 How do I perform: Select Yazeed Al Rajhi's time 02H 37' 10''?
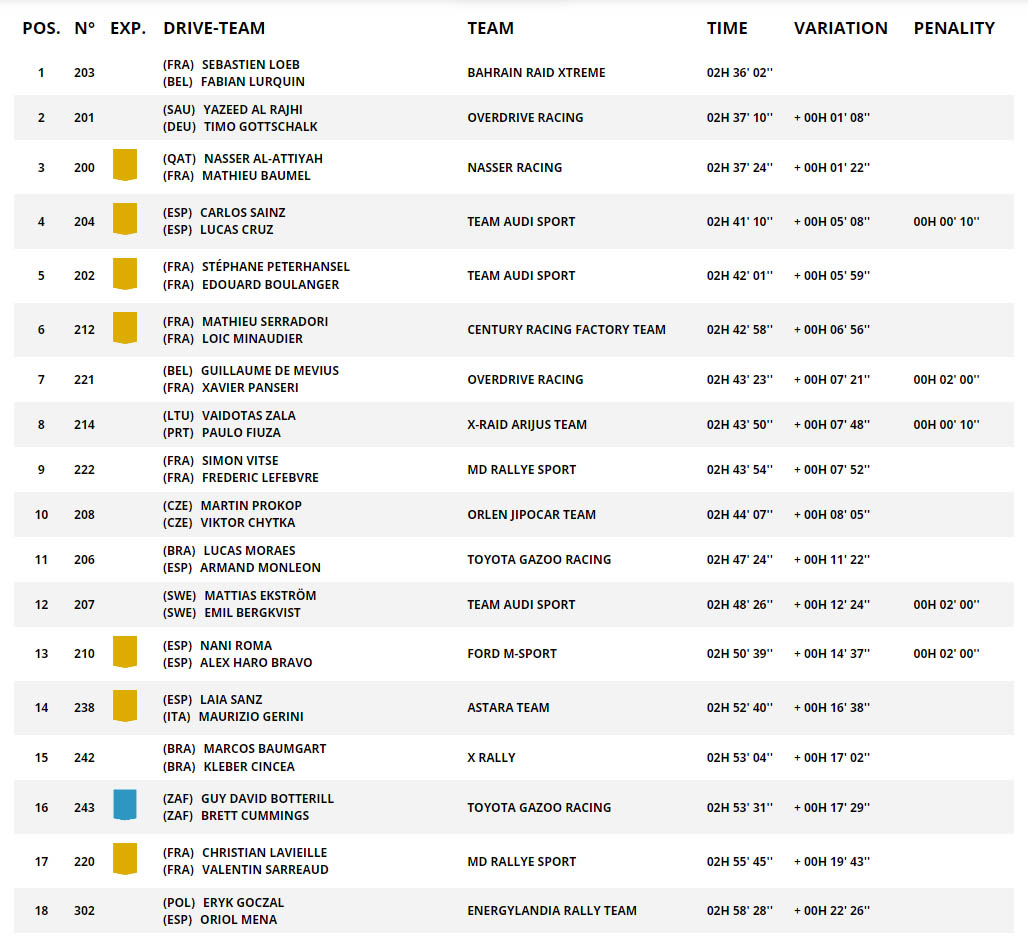[739, 118]
